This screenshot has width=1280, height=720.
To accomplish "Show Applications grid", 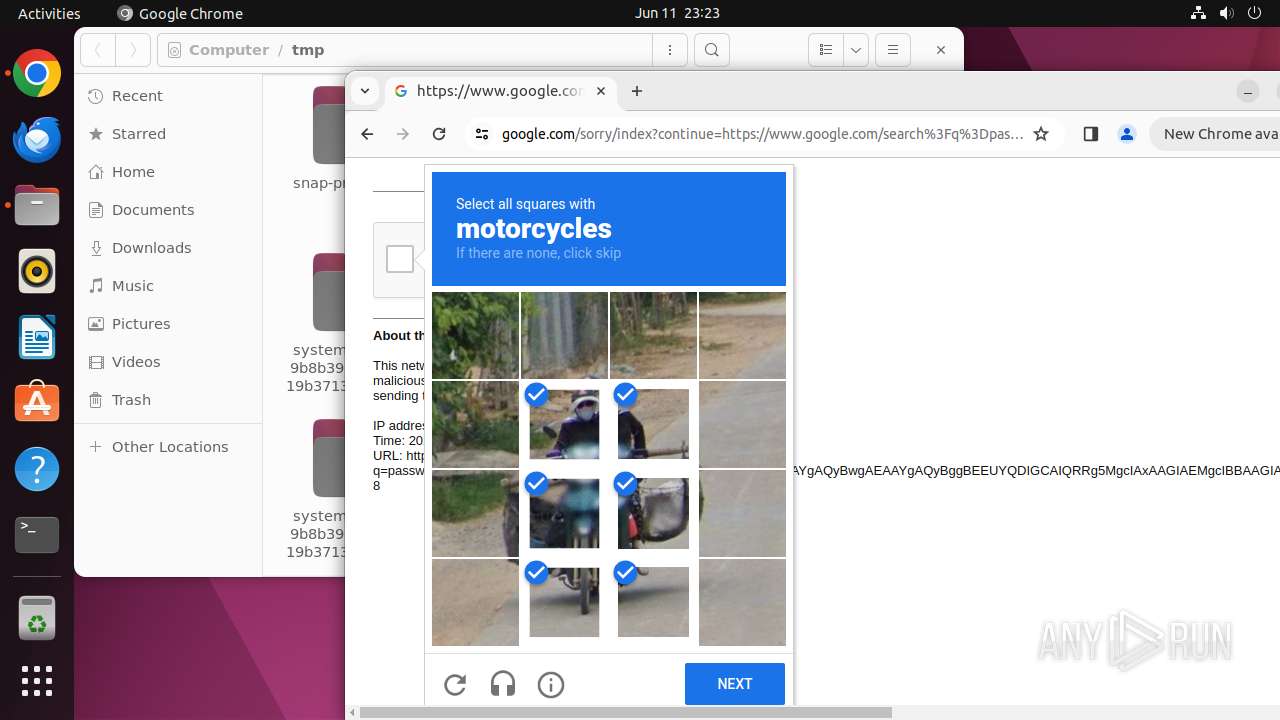I will tap(37, 681).
